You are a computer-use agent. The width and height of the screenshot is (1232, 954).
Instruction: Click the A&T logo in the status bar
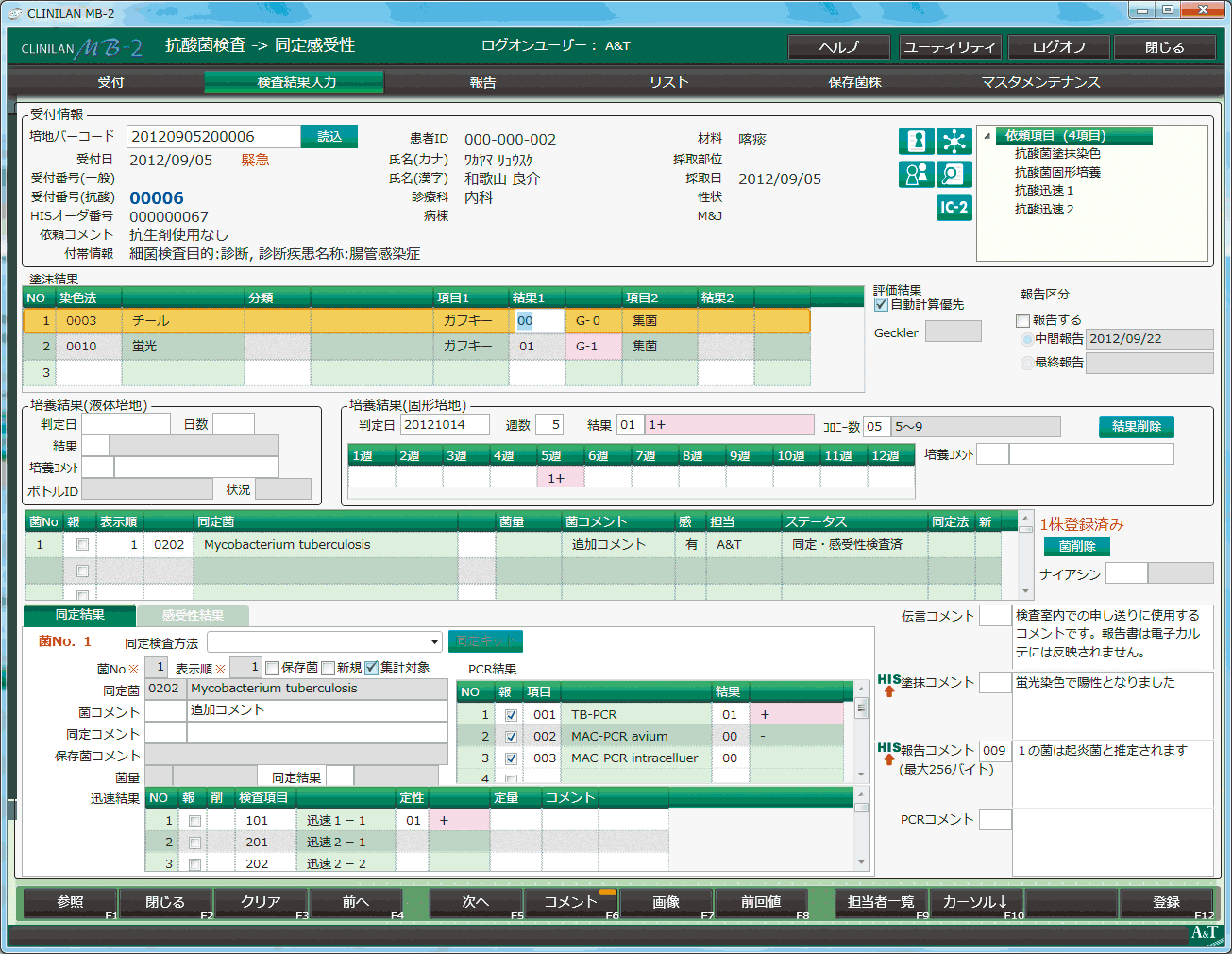(x=1204, y=933)
